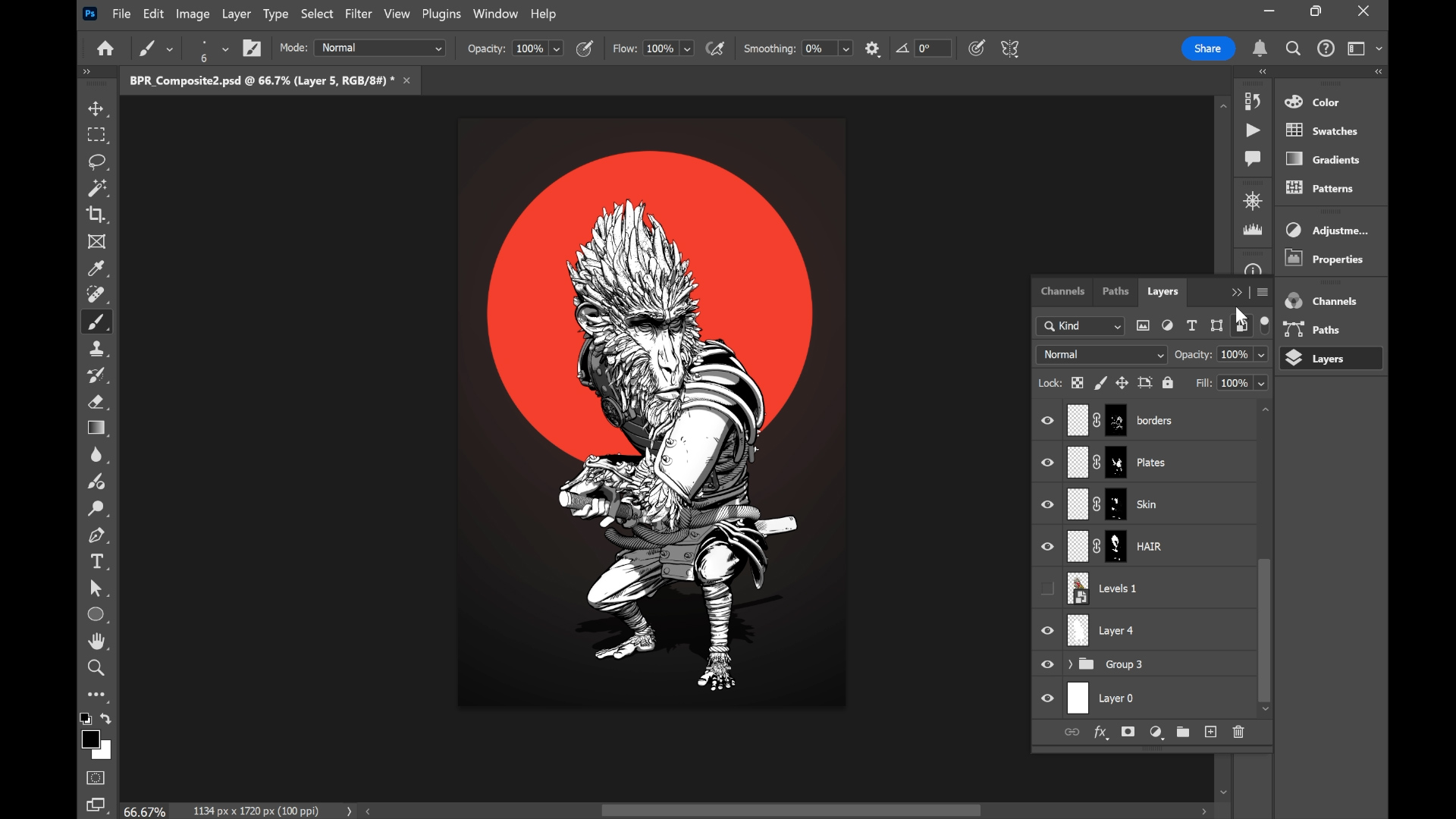Open brush smoothing options gear

[x=873, y=49]
